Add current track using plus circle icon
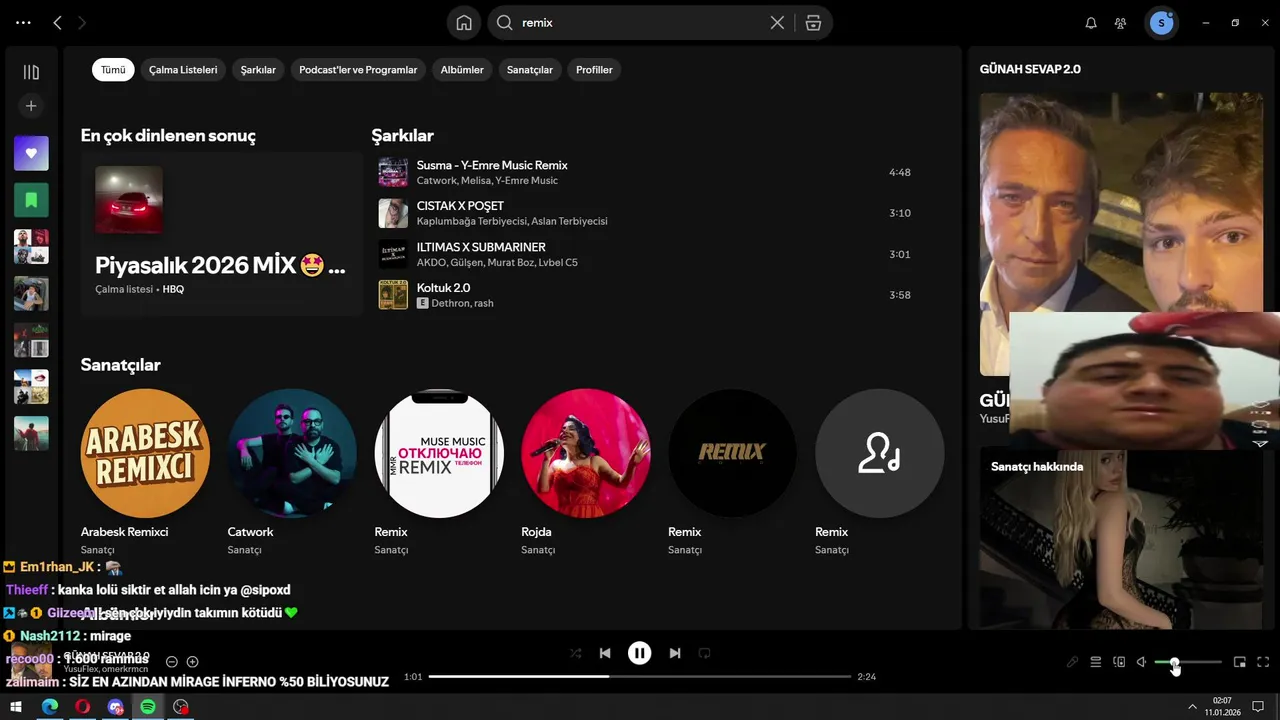1280x720 pixels. 193,662
